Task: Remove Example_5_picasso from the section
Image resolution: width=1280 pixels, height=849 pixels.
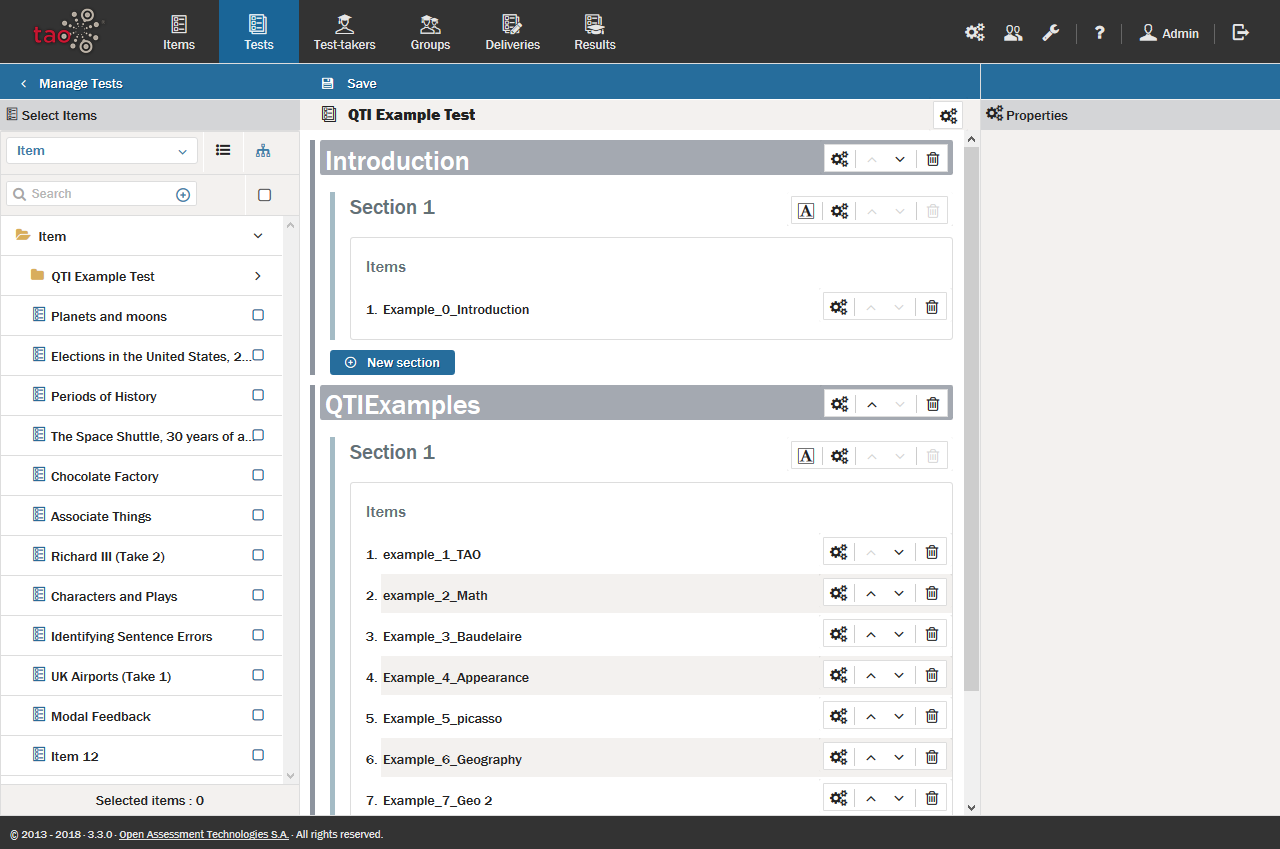Action: 931,716
